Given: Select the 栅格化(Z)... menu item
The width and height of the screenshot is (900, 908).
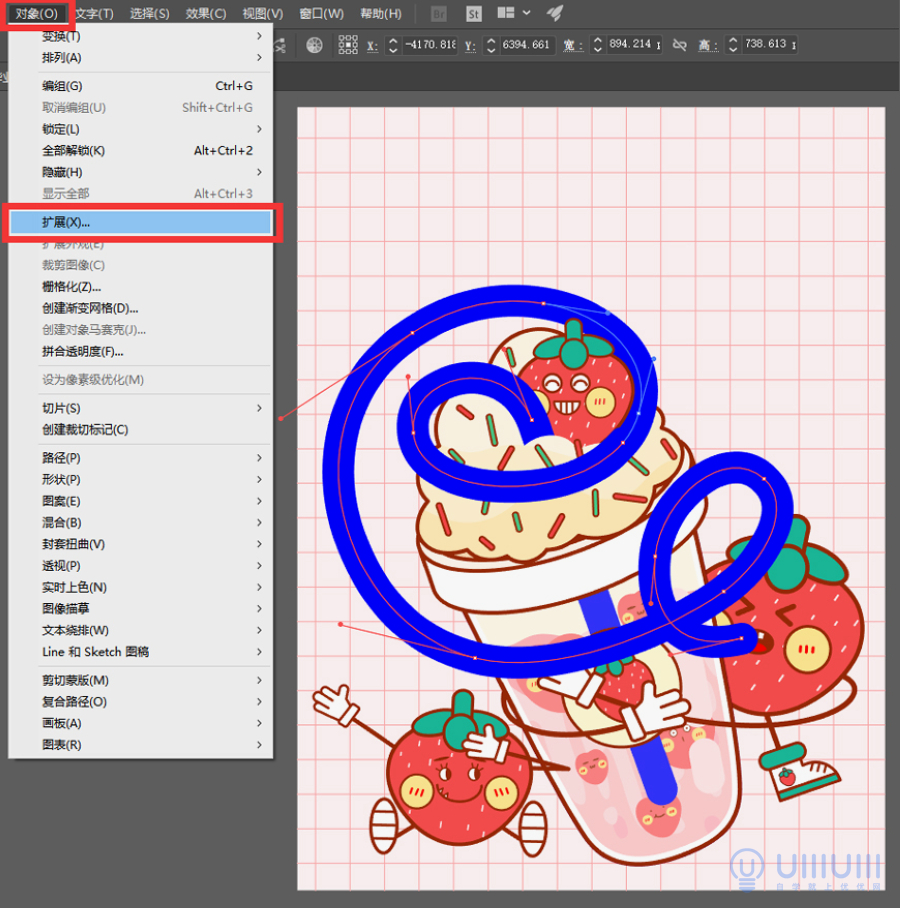Looking at the screenshot, I should click(x=140, y=287).
